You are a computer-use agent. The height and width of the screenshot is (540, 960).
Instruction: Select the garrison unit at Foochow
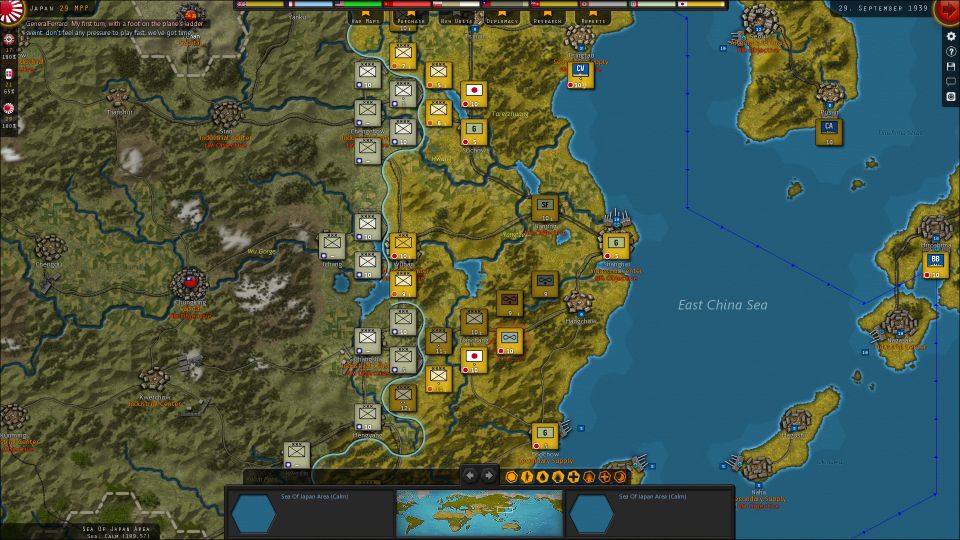point(545,436)
